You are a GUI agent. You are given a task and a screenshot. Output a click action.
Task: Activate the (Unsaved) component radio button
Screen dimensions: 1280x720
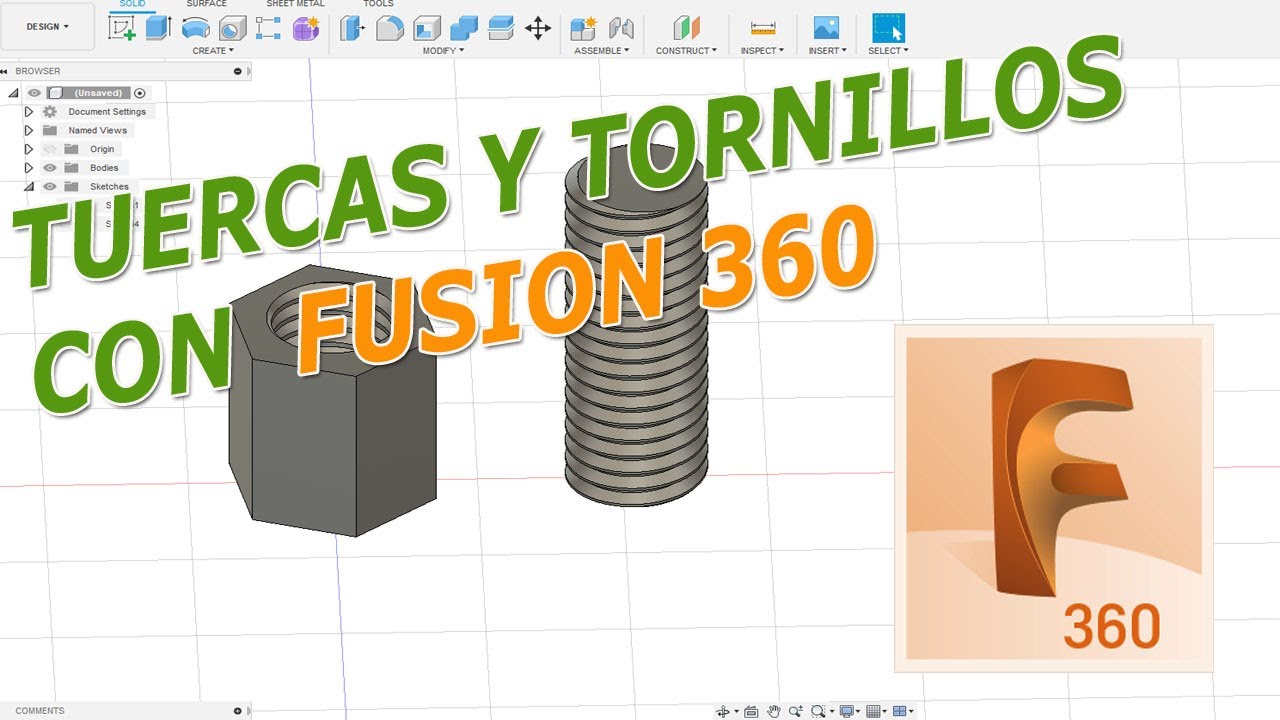(x=139, y=93)
